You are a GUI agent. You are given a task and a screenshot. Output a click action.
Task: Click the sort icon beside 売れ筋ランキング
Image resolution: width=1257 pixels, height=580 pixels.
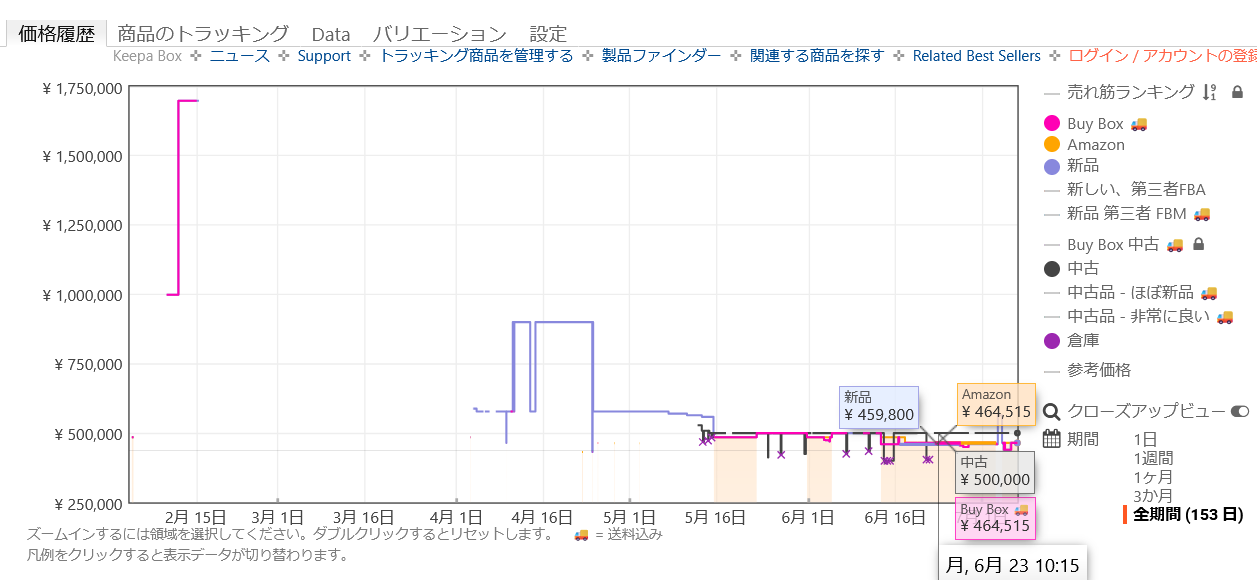coord(1210,93)
